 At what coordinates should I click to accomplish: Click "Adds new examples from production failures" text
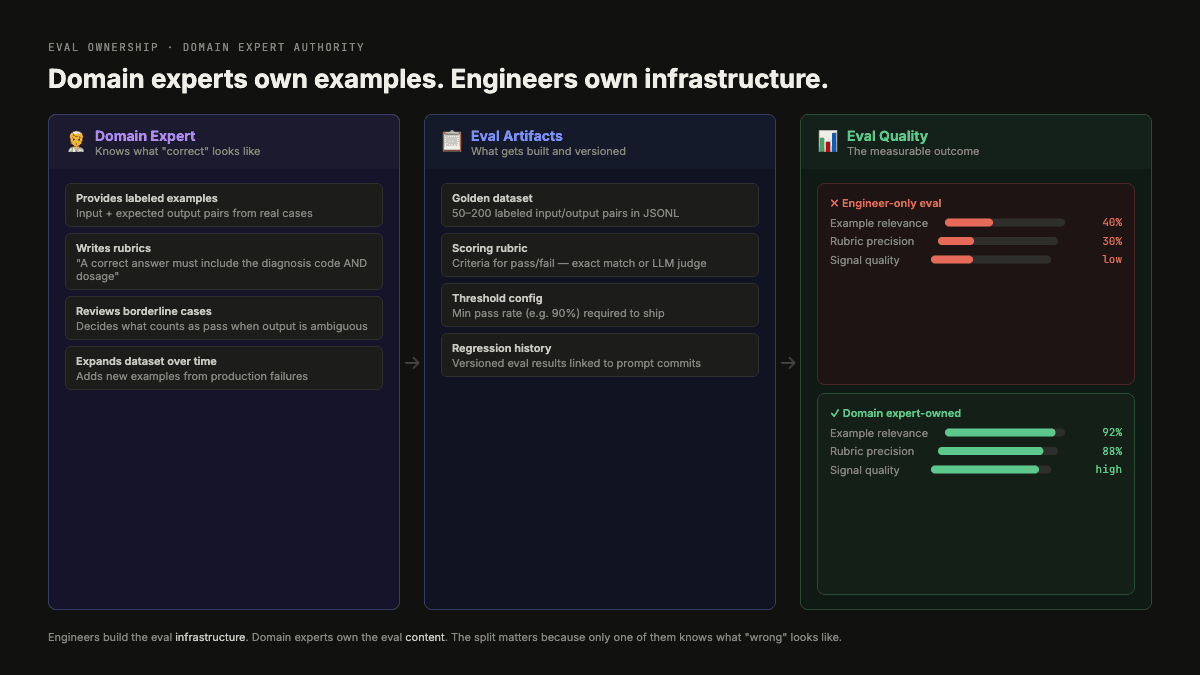point(192,376)
